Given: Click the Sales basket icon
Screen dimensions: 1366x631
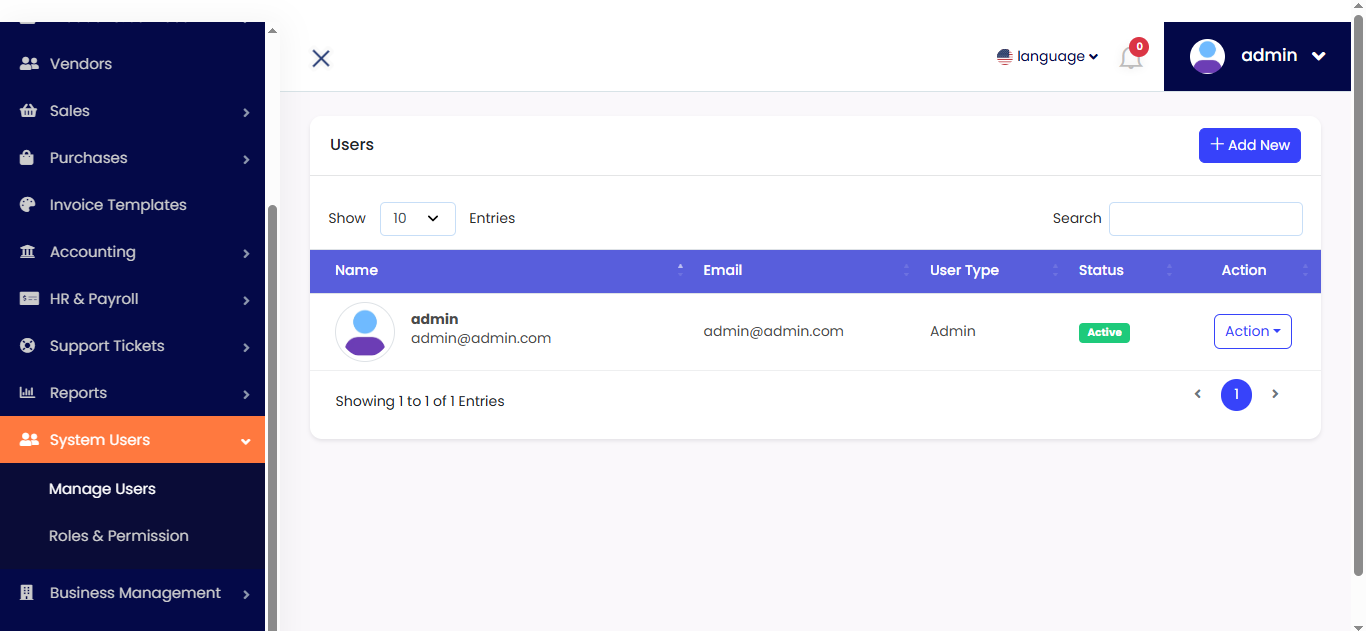Looking at the screenshot, I should click(29, 110).
